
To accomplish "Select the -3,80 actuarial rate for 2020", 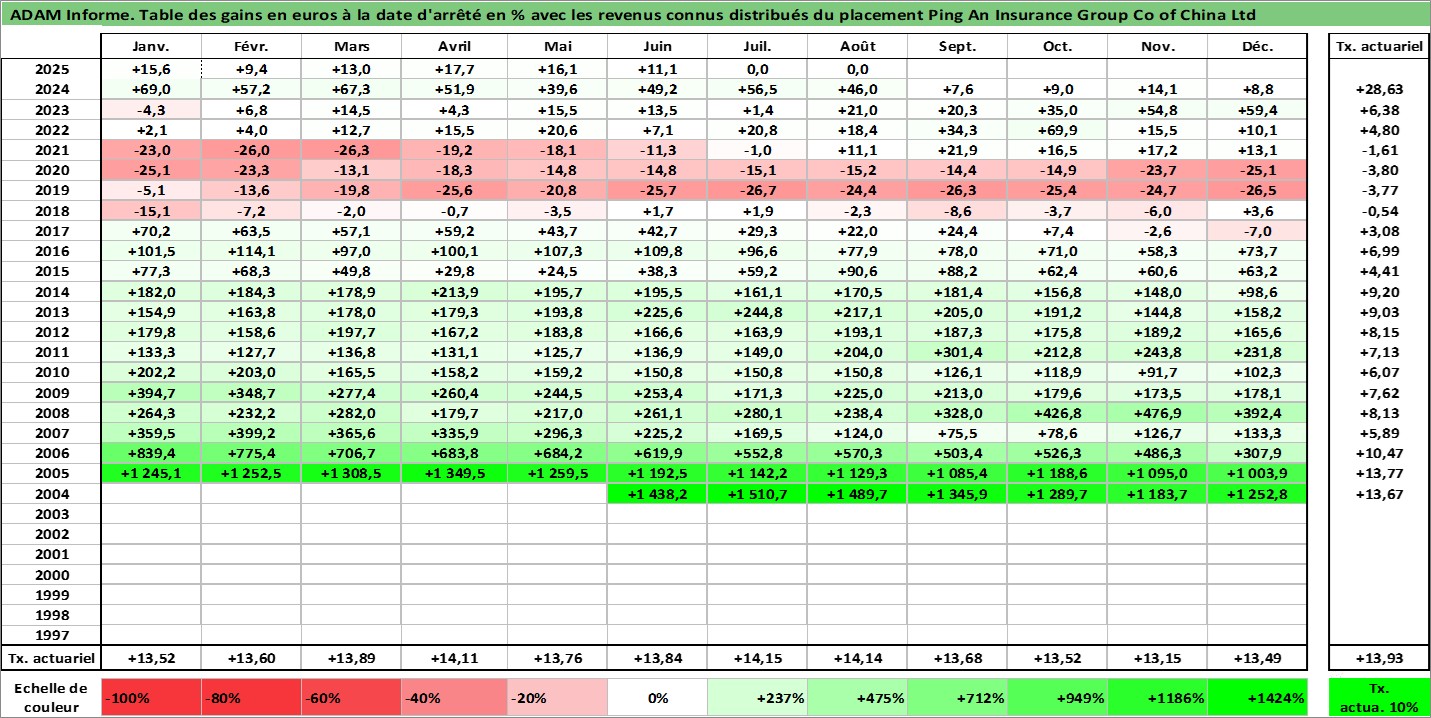I will [1378, 170].
